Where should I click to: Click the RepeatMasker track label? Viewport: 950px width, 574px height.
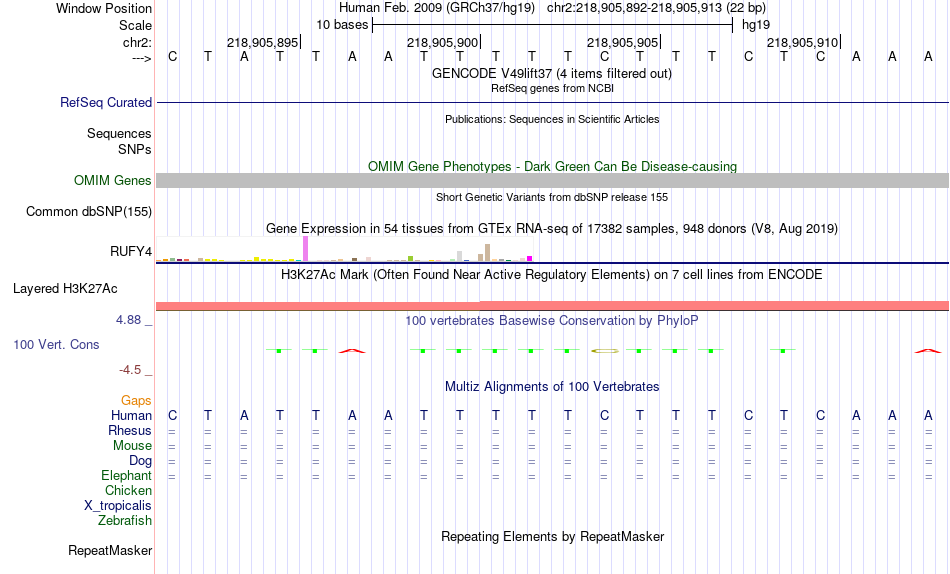pyautogui.click(x=110, y=550)
